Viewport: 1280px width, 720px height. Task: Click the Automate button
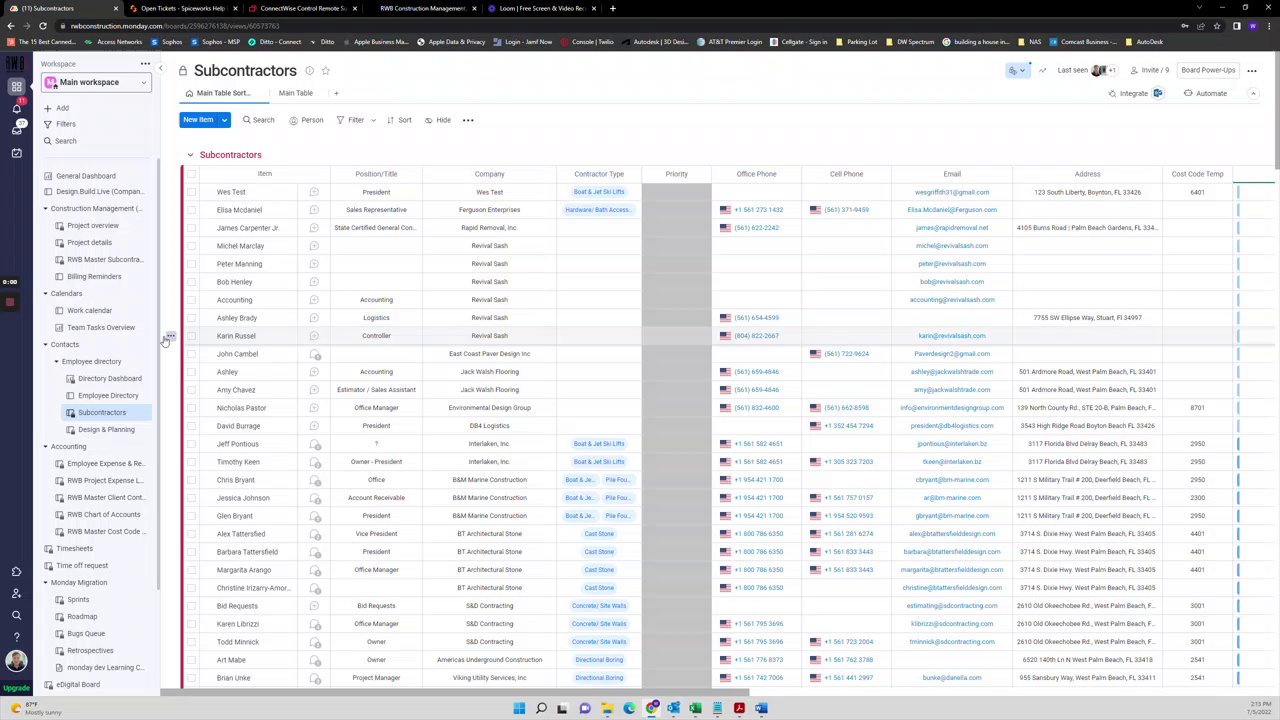pyautogui.click(x=1205, y=94)
